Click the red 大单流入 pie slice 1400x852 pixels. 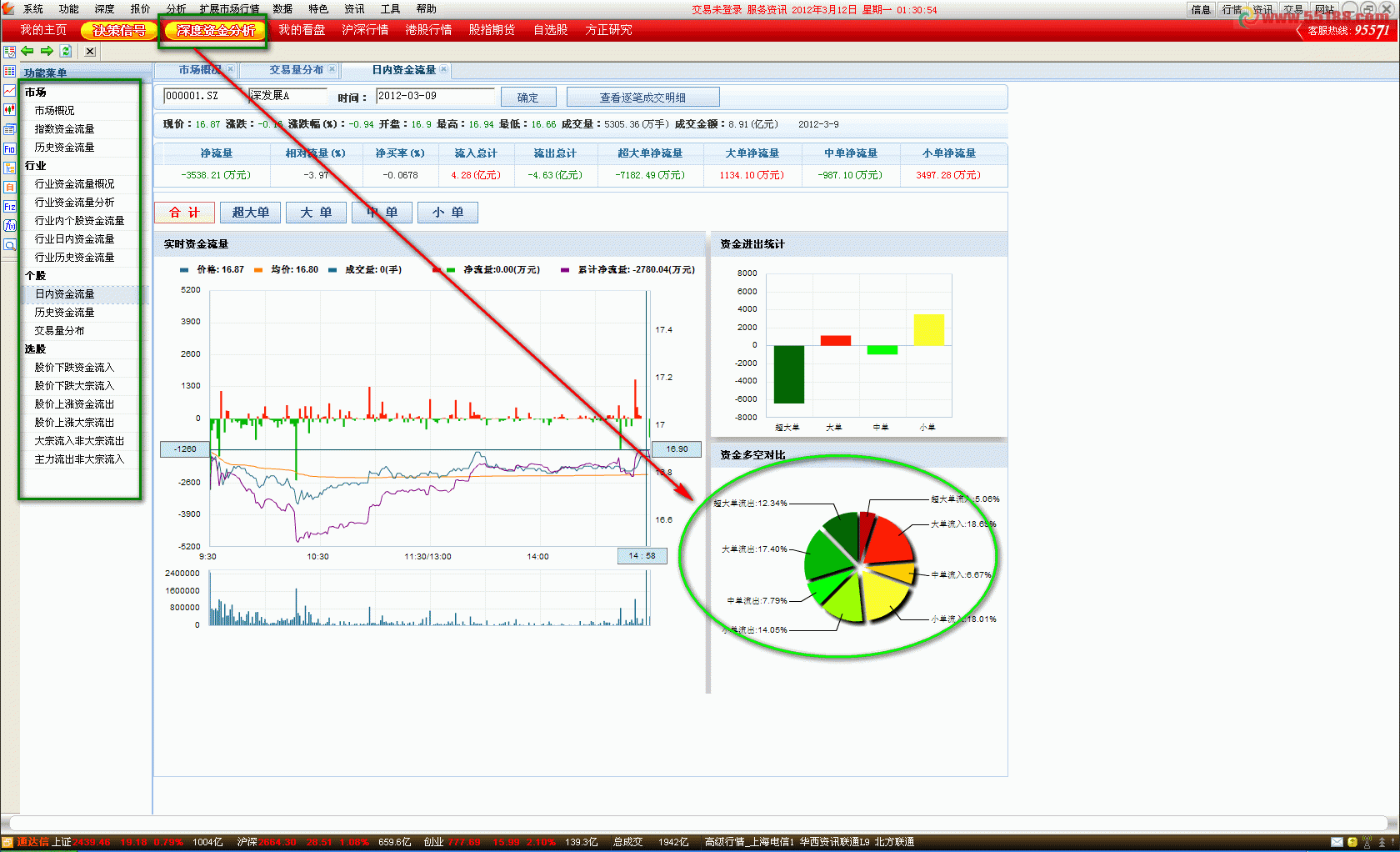892,540
